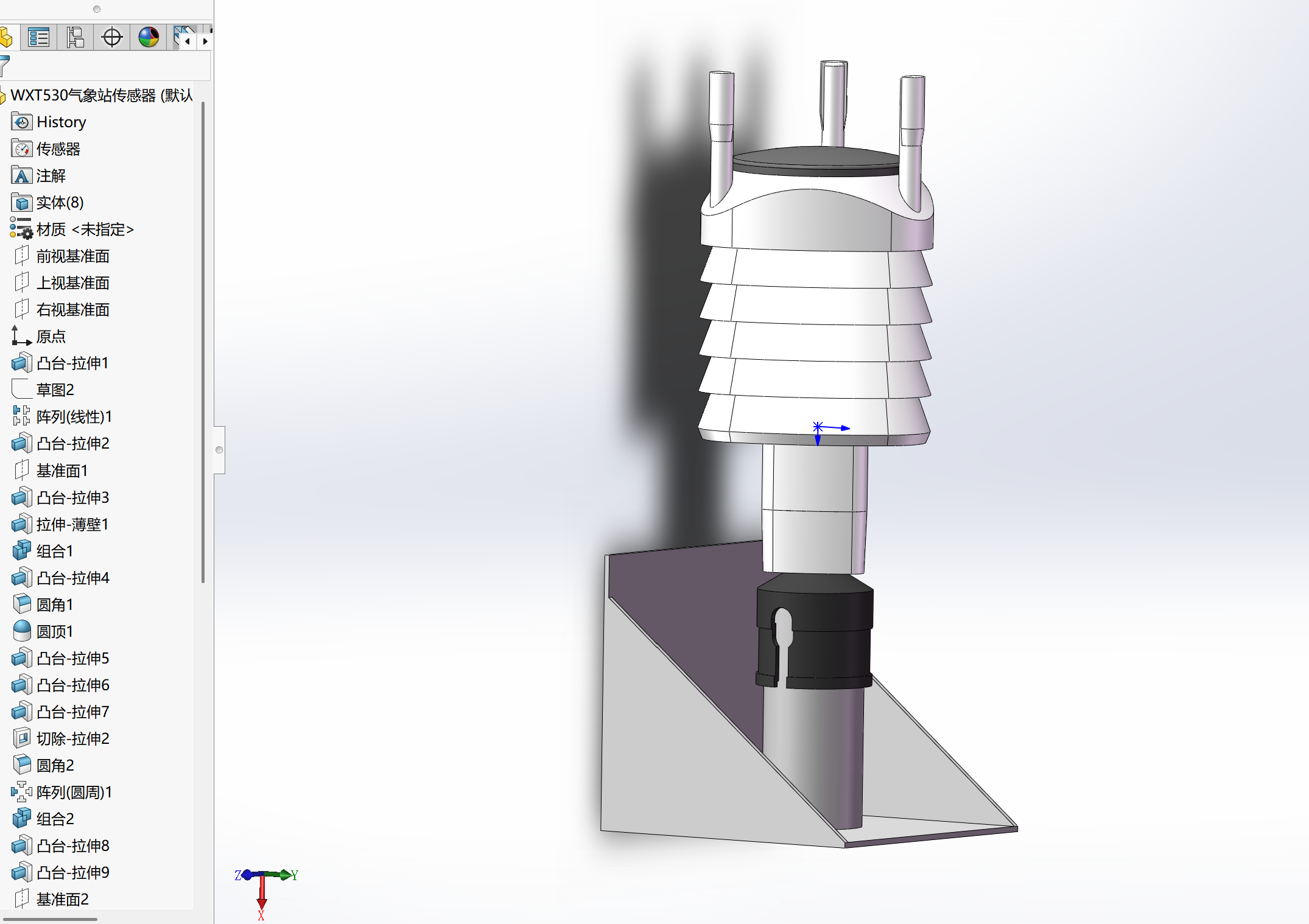This screenshot has width=1309, height=924.
Task: Switch to the ConfigurationManager tab
Action: click(x=75, y=38)
